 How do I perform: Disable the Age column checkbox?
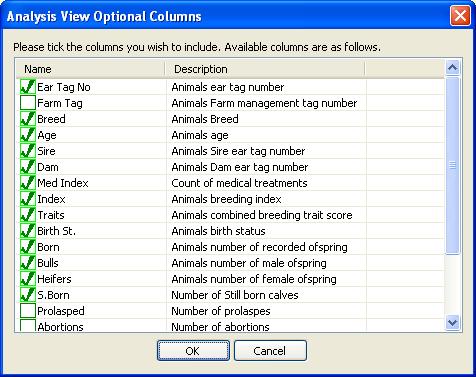coord(28,135)
